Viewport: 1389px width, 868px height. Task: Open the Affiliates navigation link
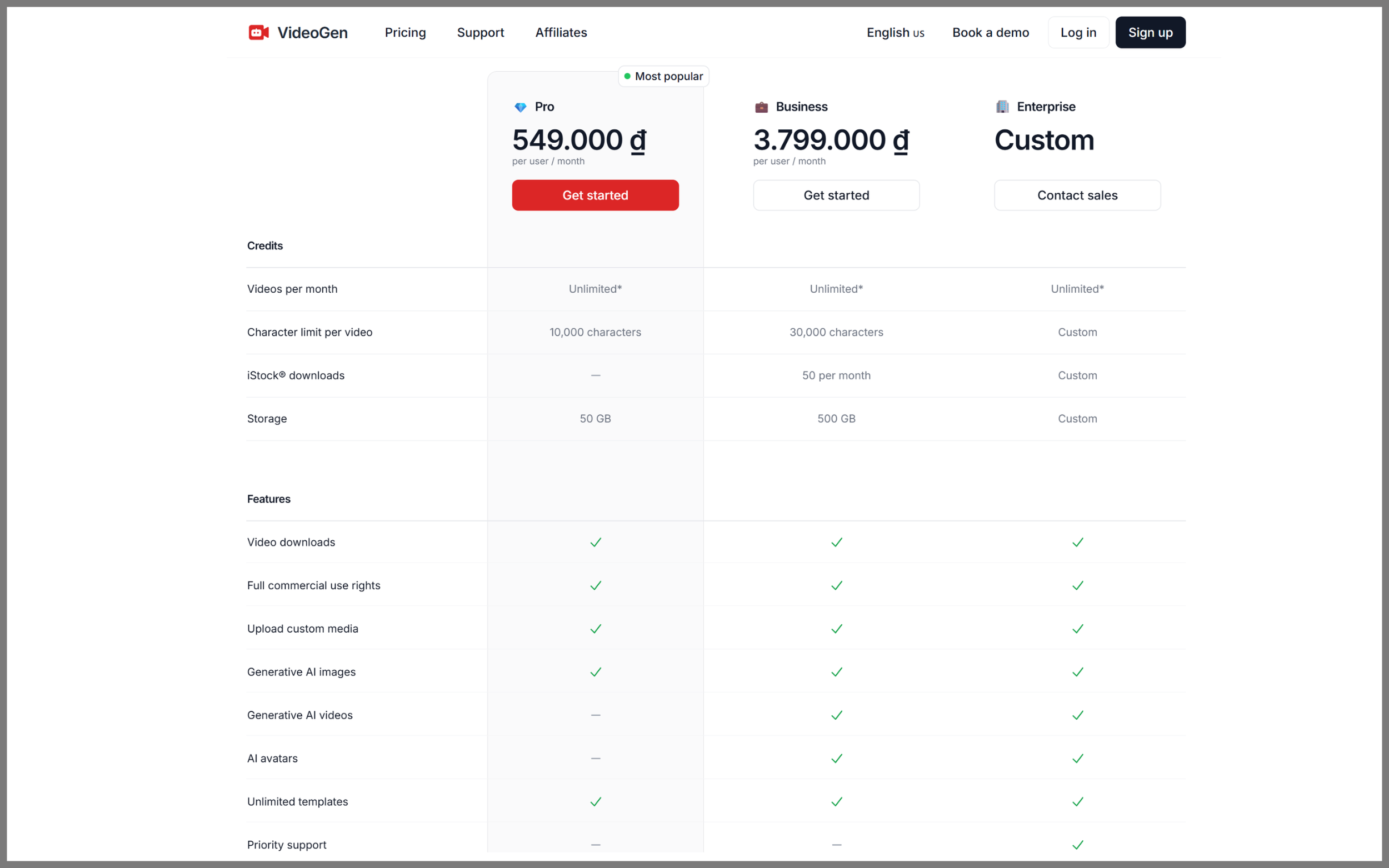coord(561,33)
